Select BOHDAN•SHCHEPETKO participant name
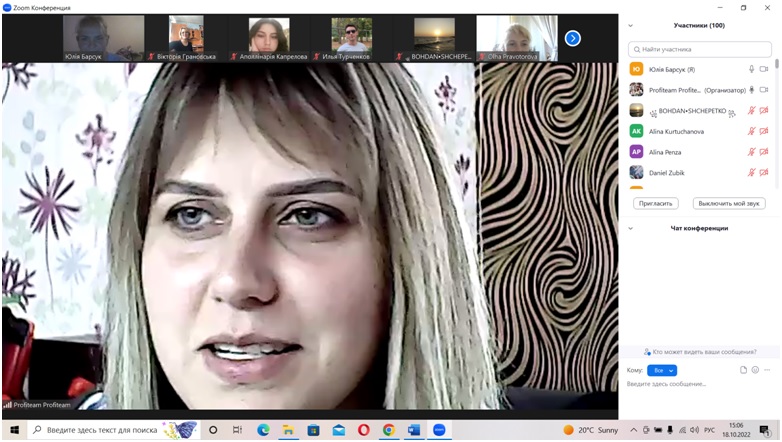The height and width of the screenshot is (442, 782). pyautogui.click(x=692, y=111)
